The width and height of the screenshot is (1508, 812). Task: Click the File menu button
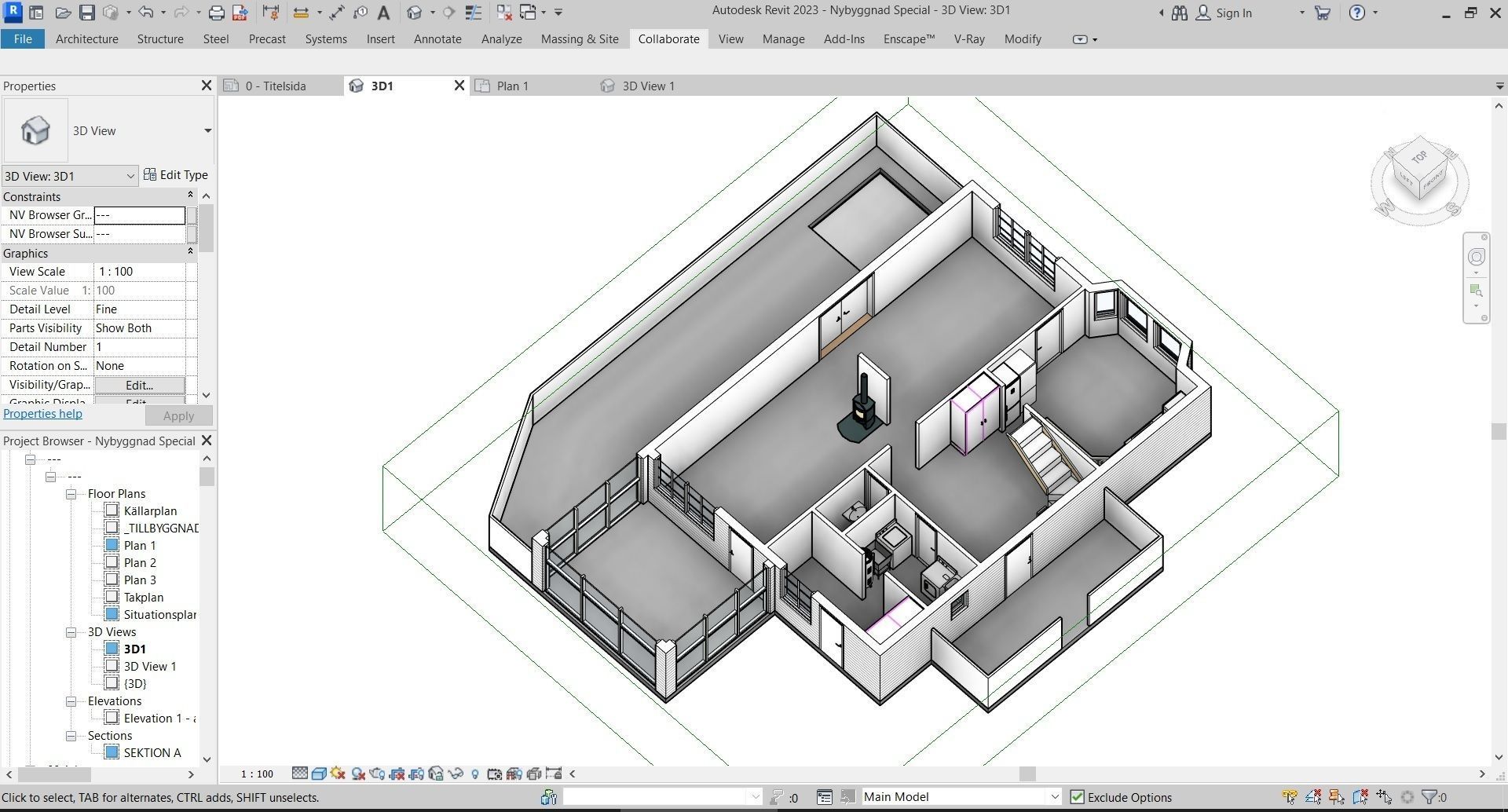tap(23, 38)
